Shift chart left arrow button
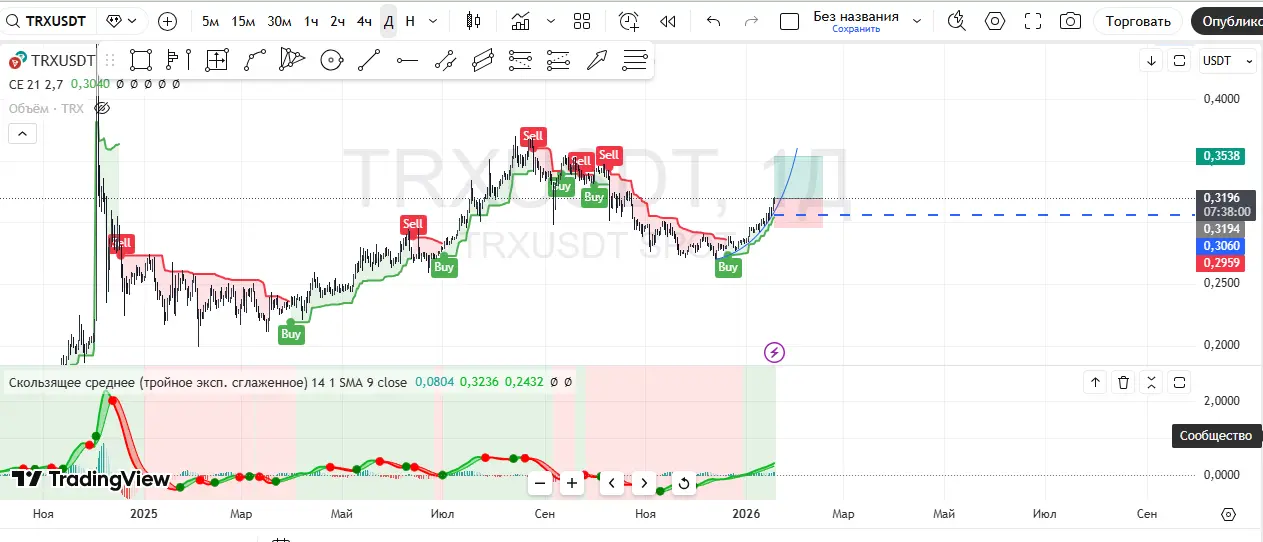 click(612, 483)
